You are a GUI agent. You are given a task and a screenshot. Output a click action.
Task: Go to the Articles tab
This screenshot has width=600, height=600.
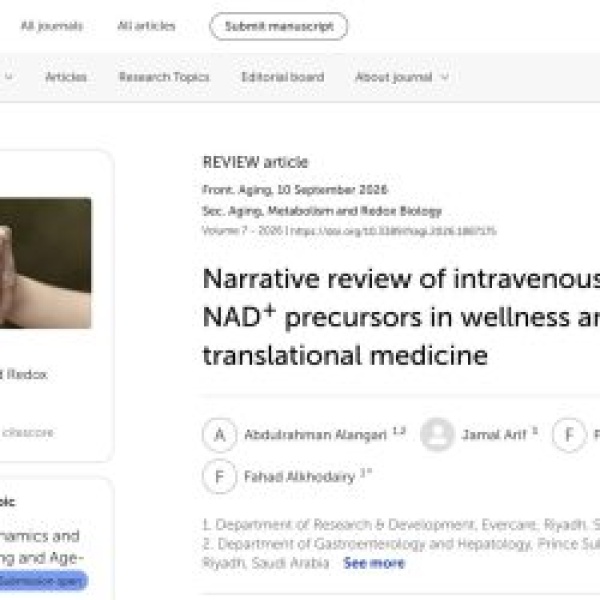point(66,77)
